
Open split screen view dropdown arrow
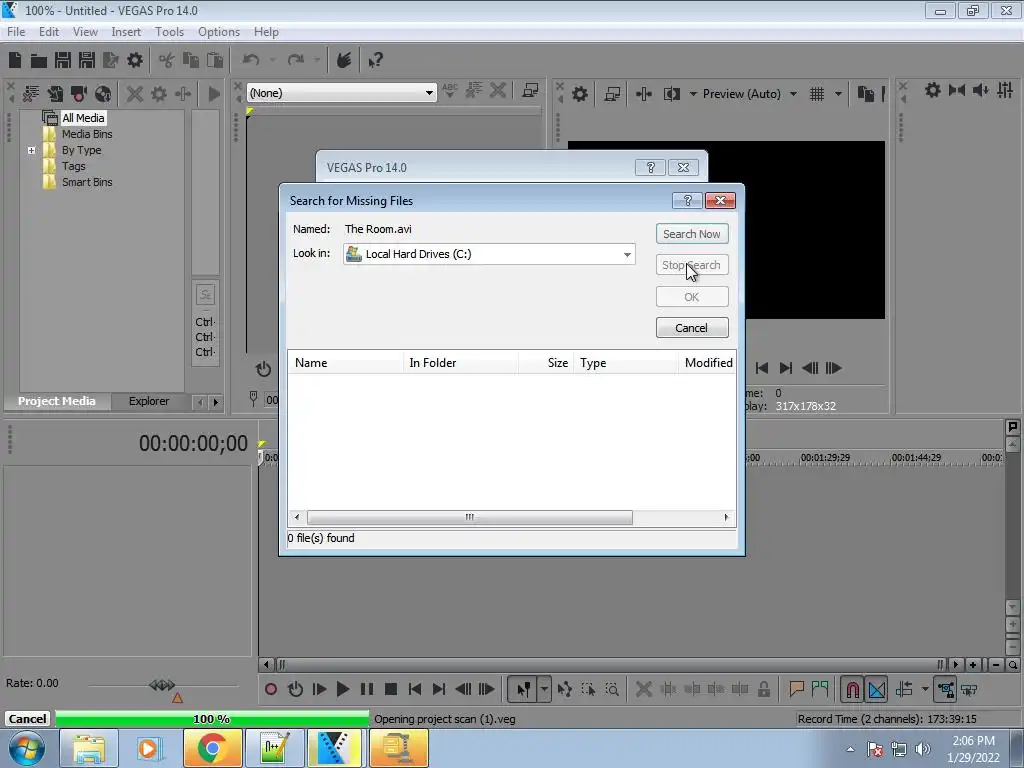coord(693,94)
